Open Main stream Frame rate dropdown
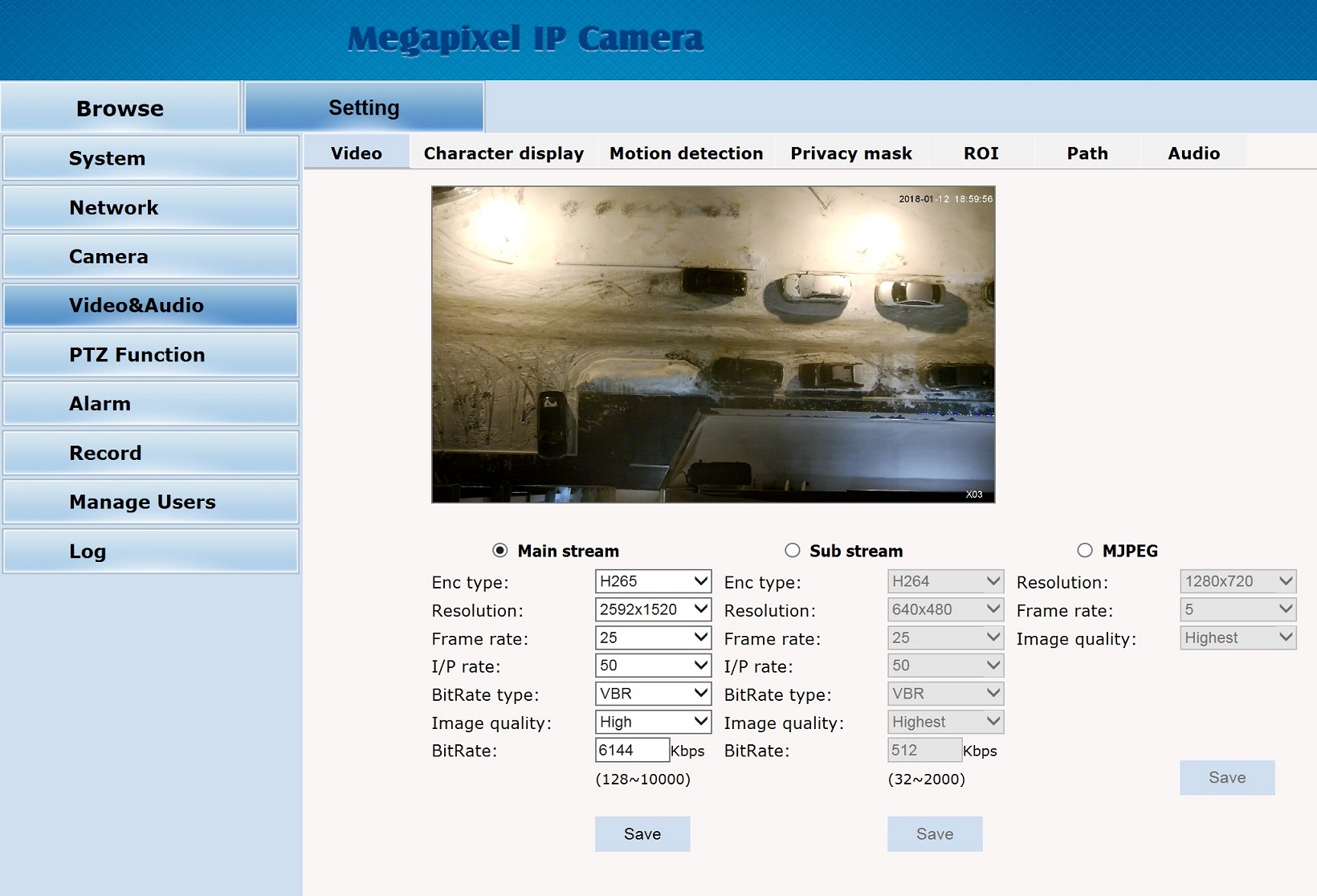 click(x=653, y=637)
